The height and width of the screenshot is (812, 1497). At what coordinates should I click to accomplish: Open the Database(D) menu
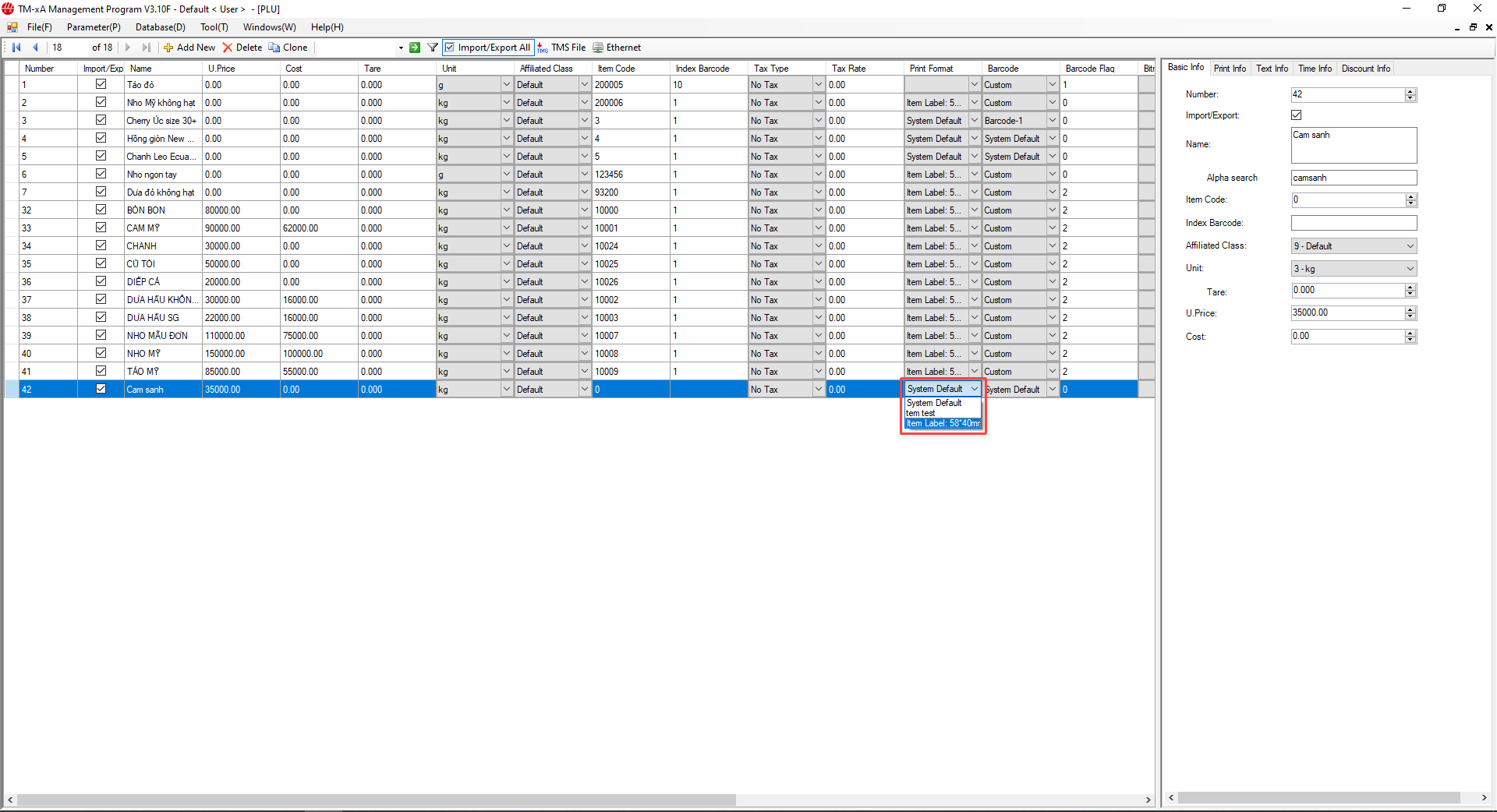click(x=161, y=27)
